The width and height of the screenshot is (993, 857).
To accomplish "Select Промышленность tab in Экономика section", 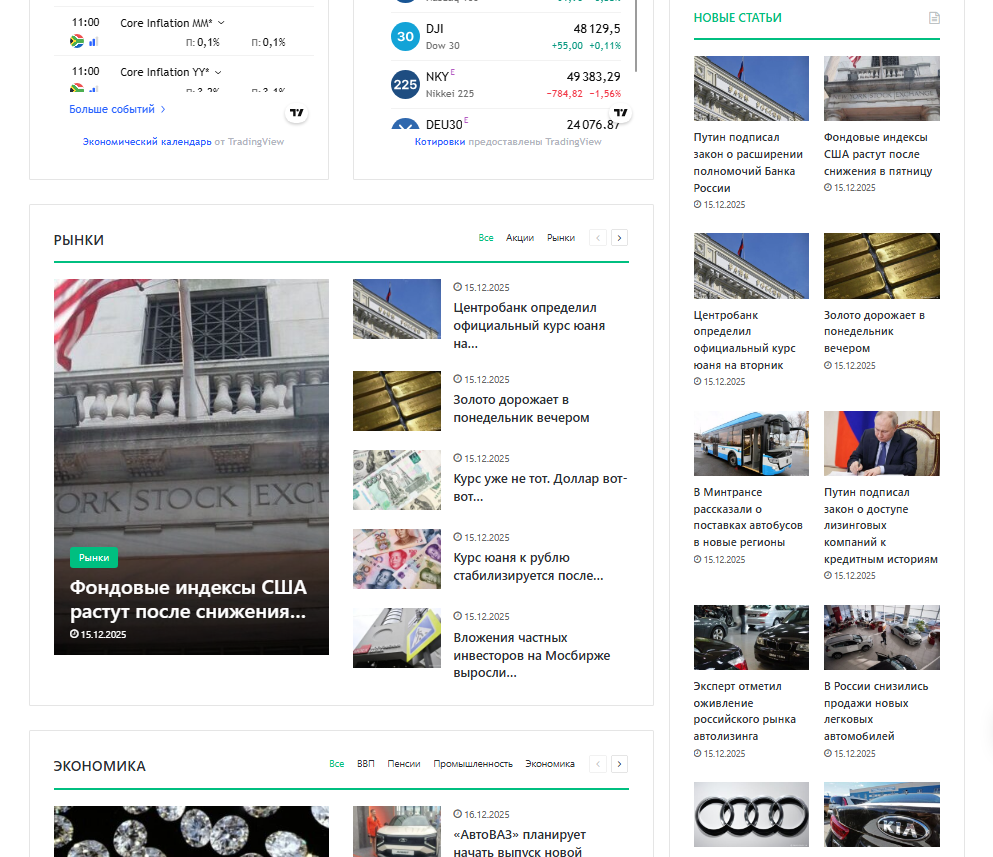I will pos(473,765).
